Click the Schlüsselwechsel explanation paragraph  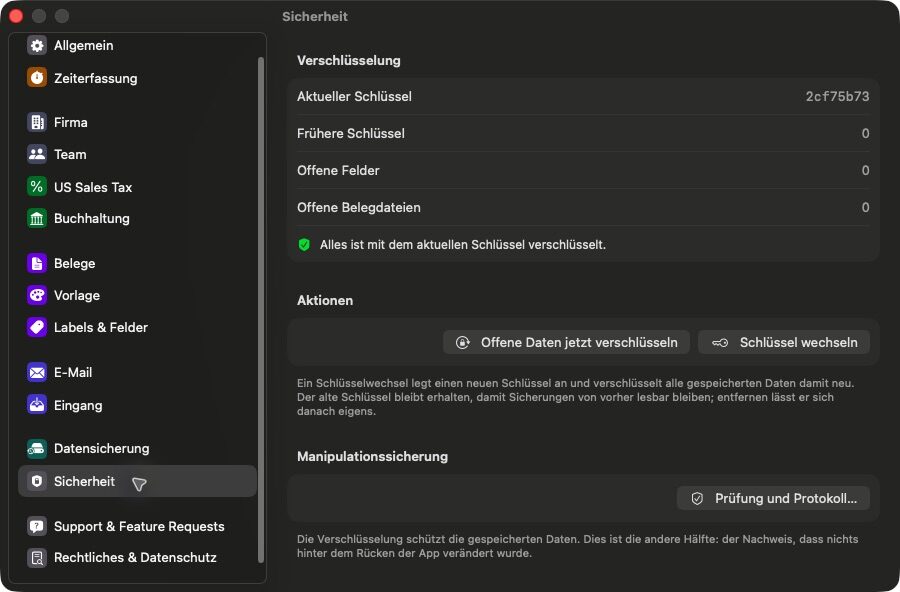click(576, 397)
